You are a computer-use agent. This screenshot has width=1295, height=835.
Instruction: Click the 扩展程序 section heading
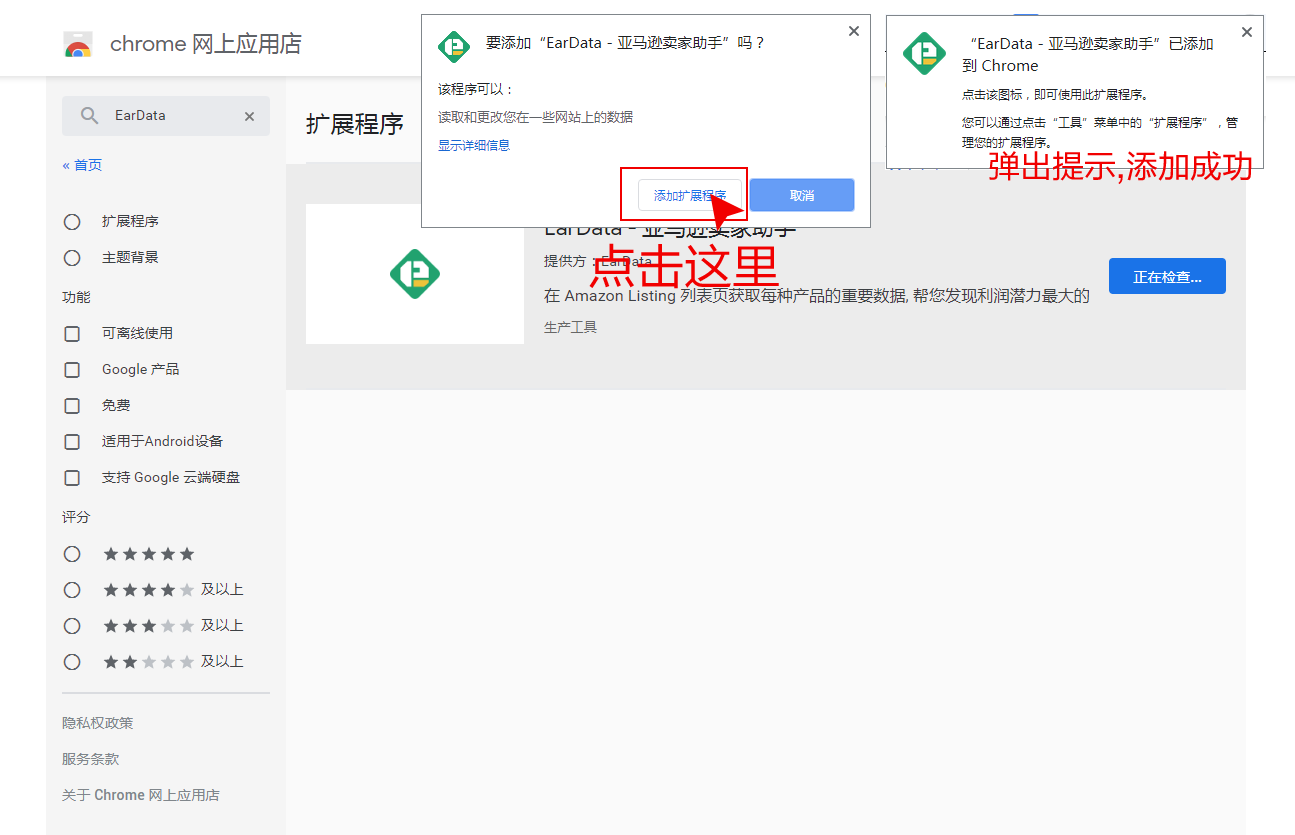click(x=355, y=125)
